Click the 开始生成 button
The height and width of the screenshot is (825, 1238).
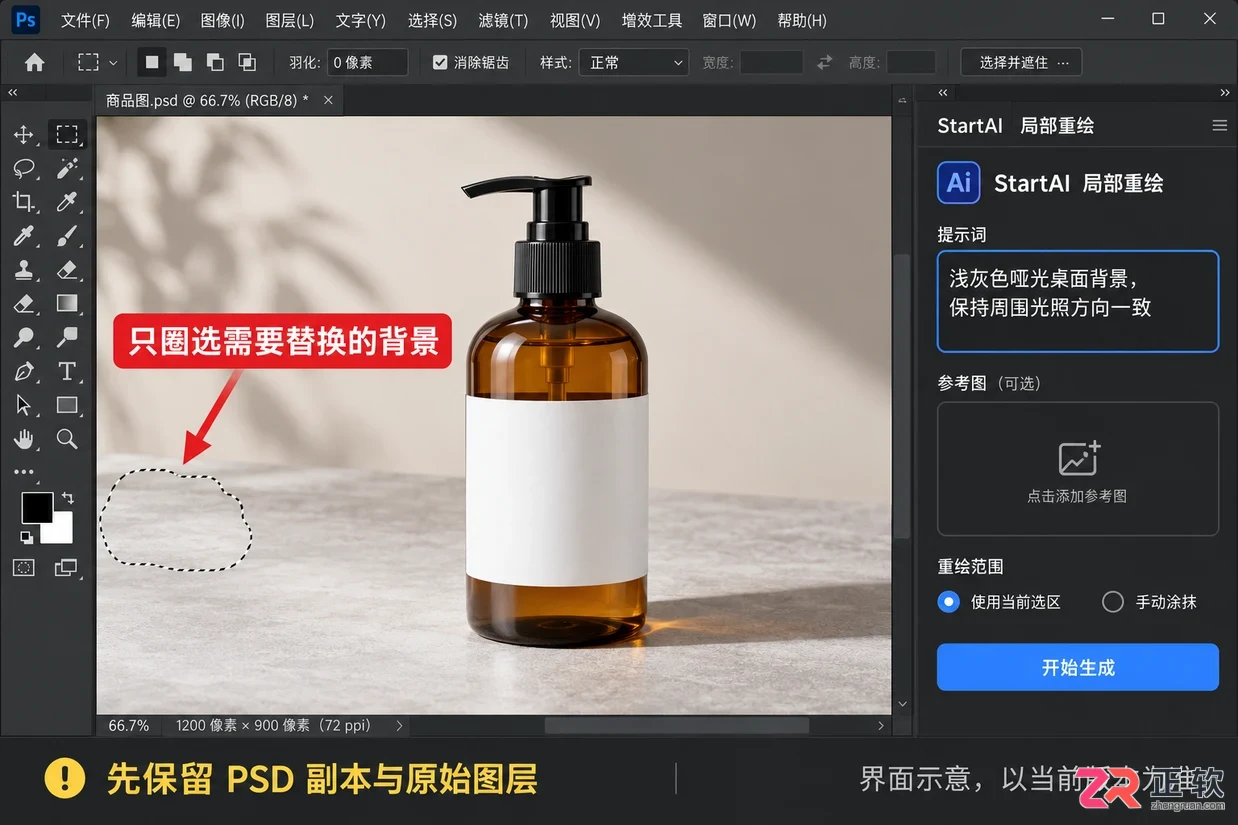(x=1077, y=667)
